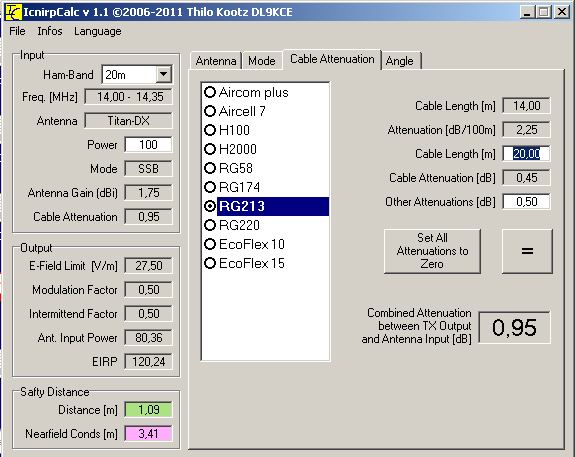Choose the Aircom plus cable option
This screenshot has height=457, width=575.
tap(210, 92)
